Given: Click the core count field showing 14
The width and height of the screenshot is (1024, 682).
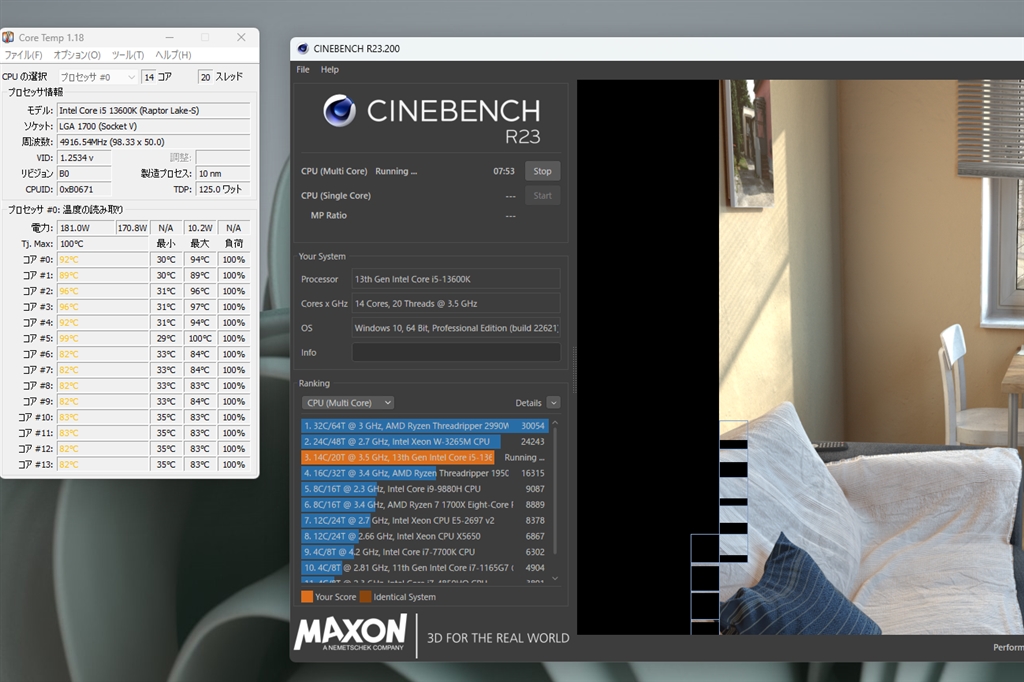Looking at the screenshot, I should pyautogui.click(x=149, y=77).
